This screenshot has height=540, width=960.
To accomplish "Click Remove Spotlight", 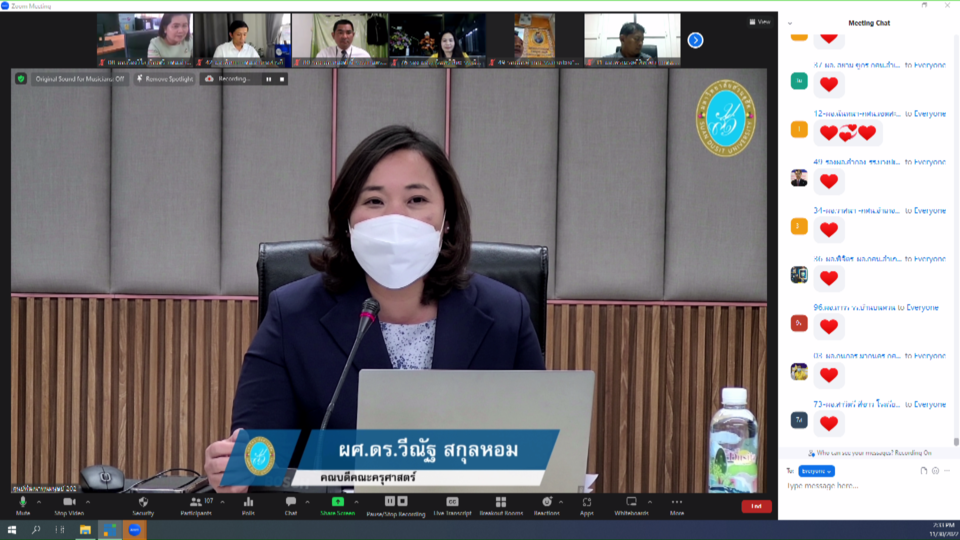I will 165,79.
